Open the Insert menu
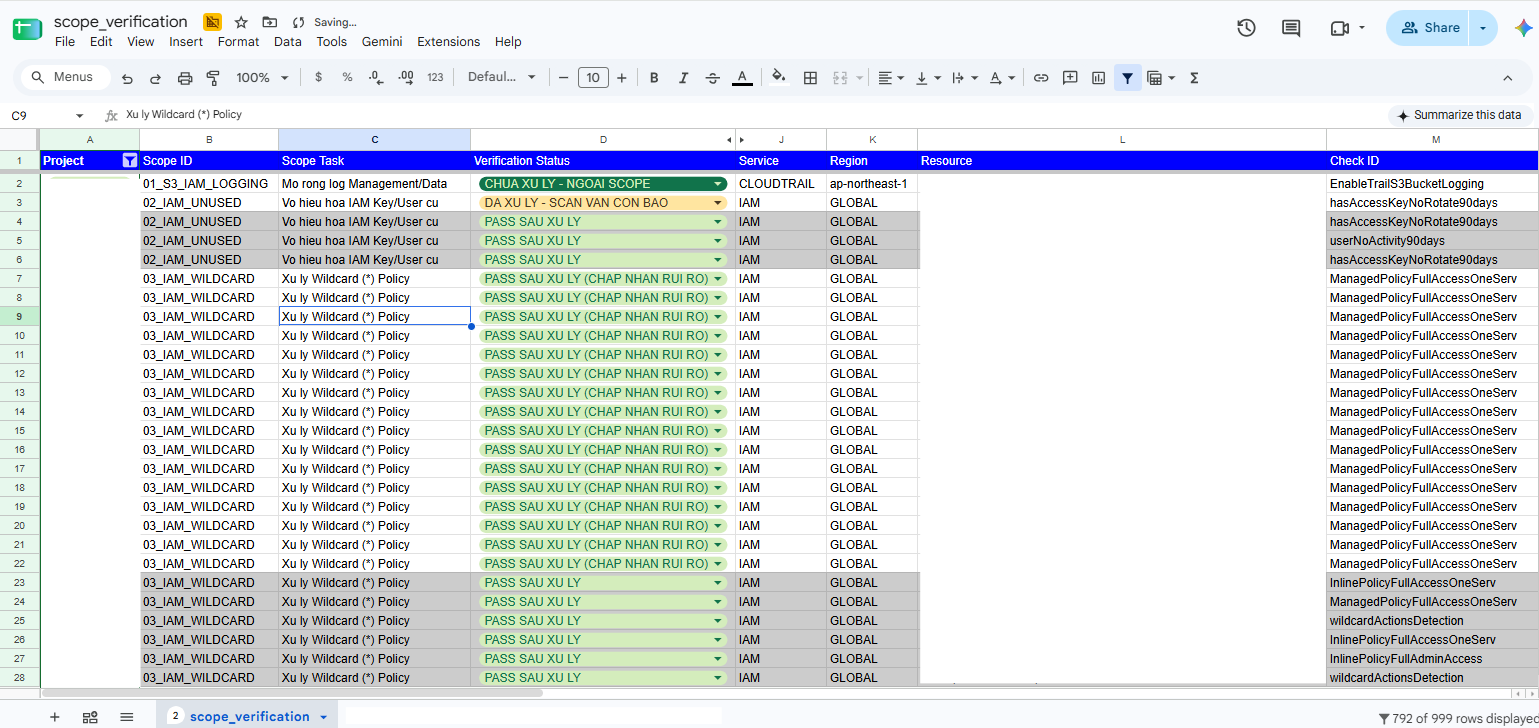 (186, 42)
